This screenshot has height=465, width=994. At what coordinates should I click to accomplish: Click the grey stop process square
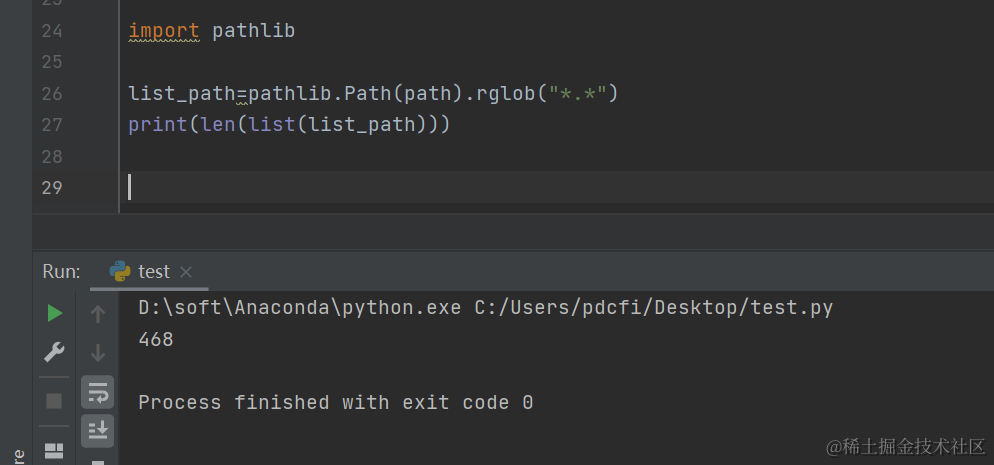tap(55, 401)
